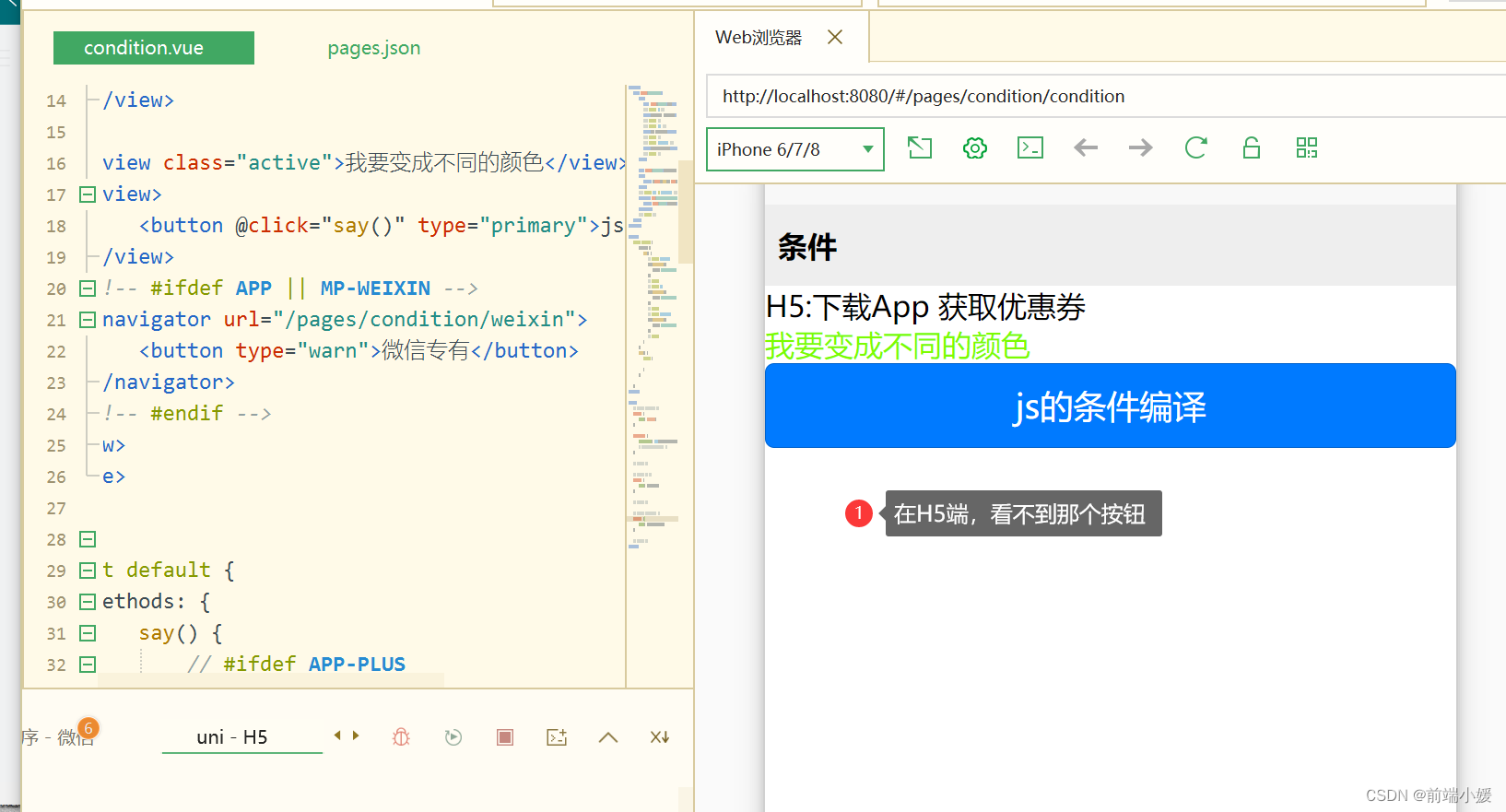1506x812 pixels.
Task: Collapse the say() fold at line 31
Action: [88, 633]
